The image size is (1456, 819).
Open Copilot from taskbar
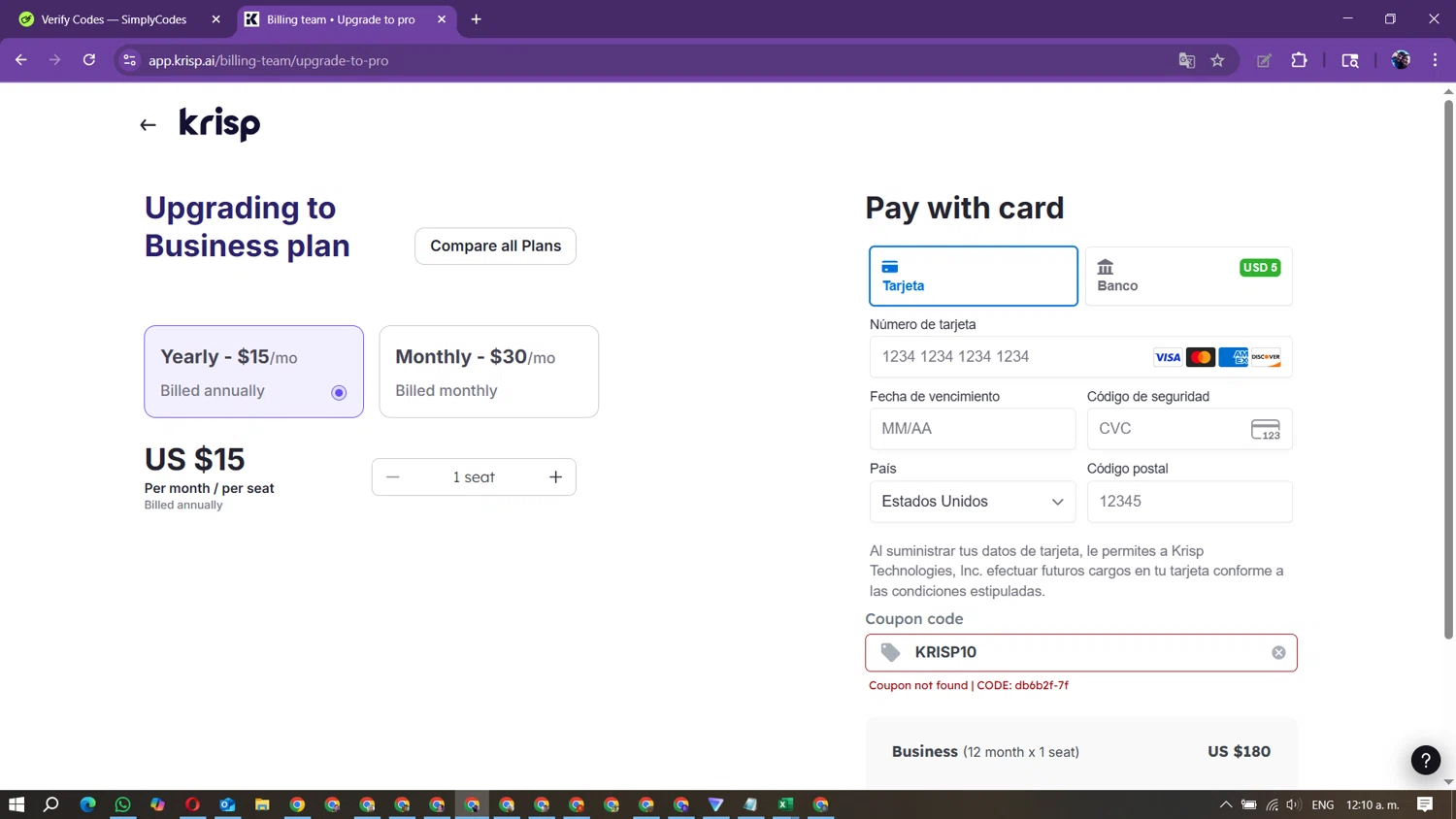[x=157, y=804]
